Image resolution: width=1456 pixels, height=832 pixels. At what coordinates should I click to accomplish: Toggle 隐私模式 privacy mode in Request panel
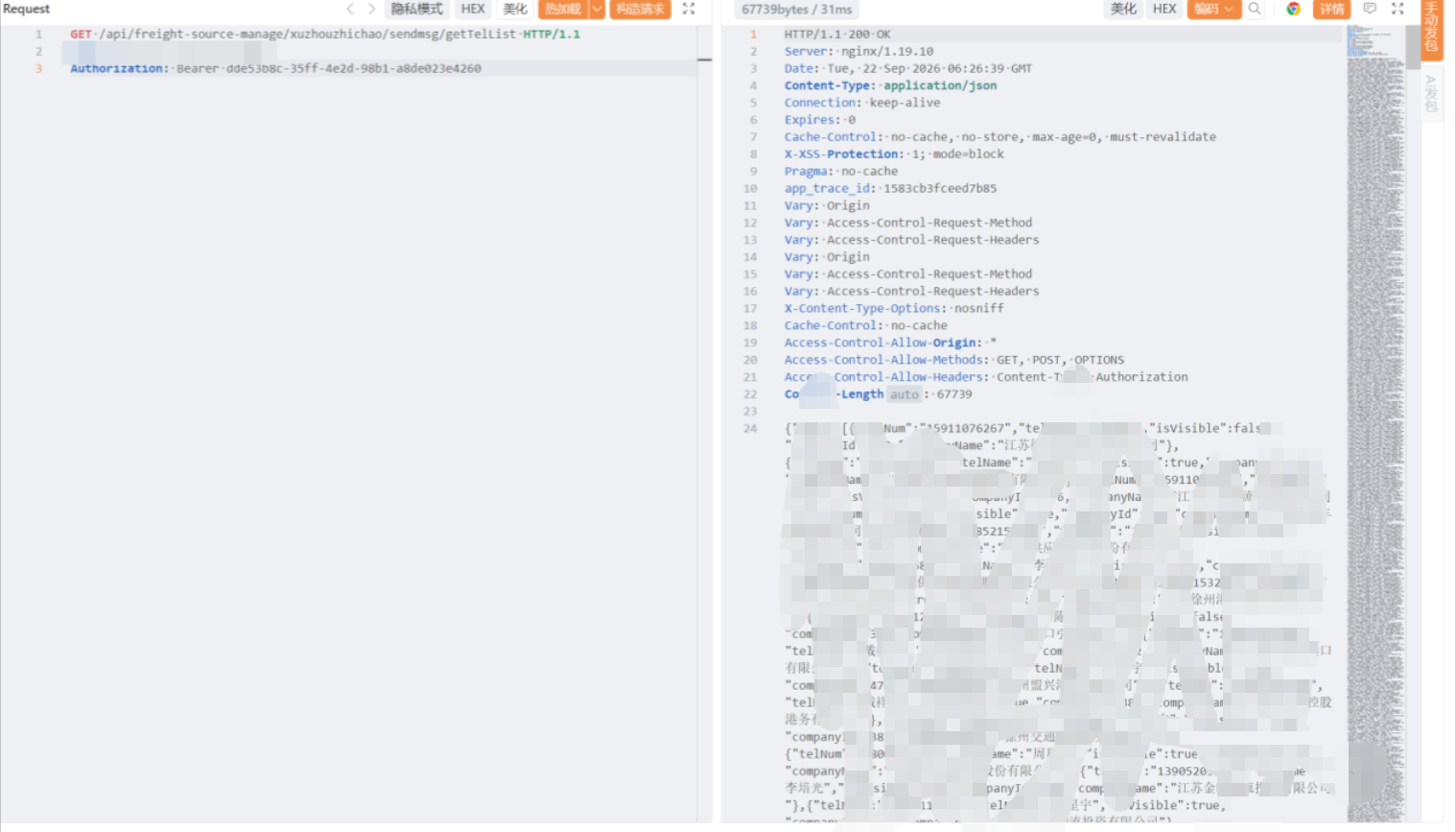pyautogui.click(x=417, y=9)
